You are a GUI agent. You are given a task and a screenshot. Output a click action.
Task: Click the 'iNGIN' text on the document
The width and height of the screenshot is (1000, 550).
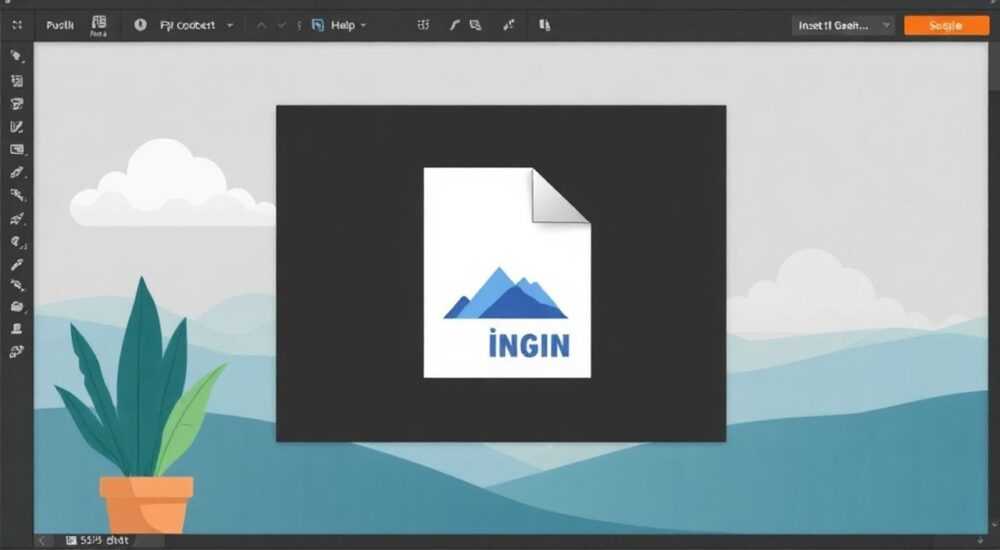click(529, 345)
